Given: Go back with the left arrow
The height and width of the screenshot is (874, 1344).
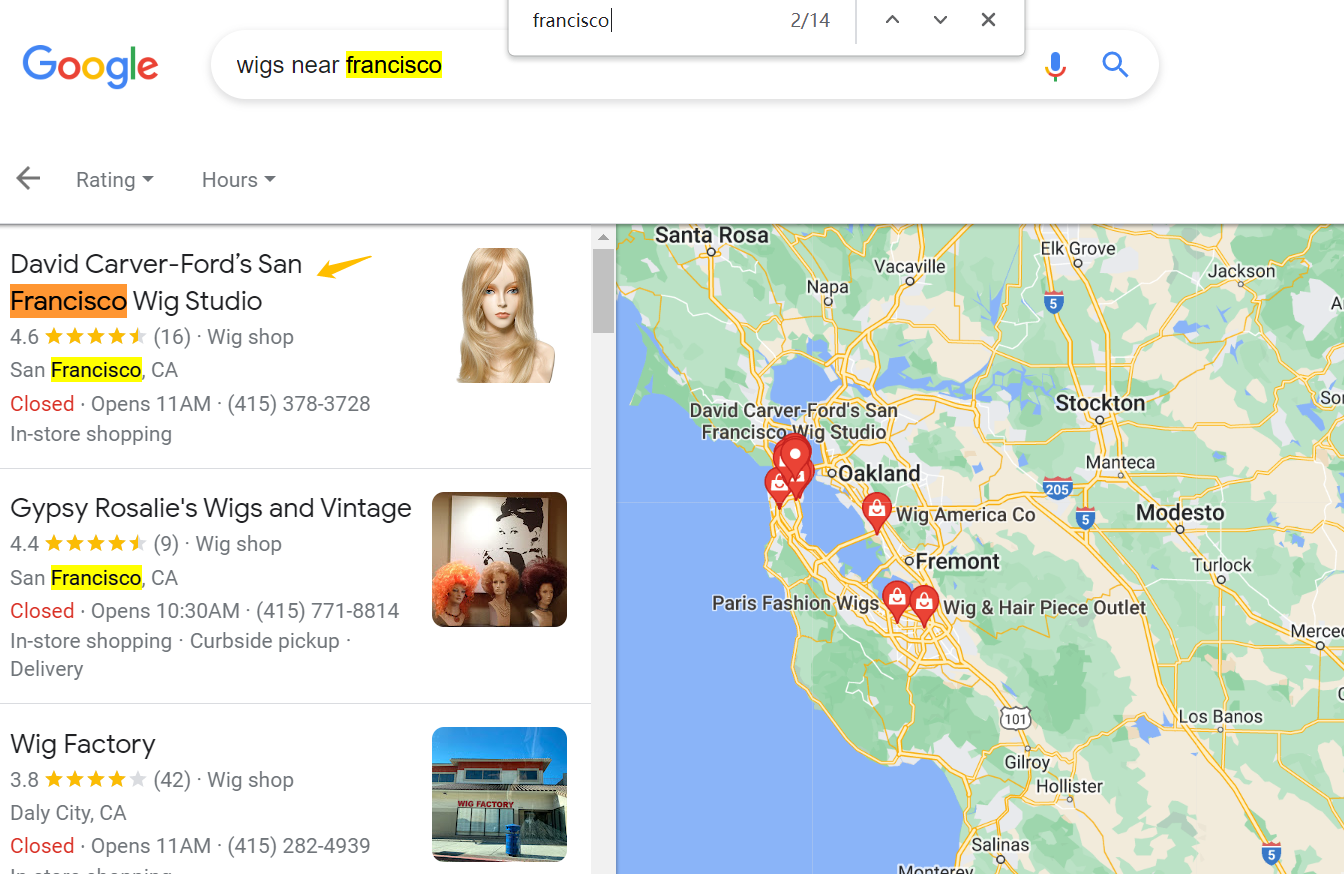Looking at the screenshot, I should click(x=28, y=179).
